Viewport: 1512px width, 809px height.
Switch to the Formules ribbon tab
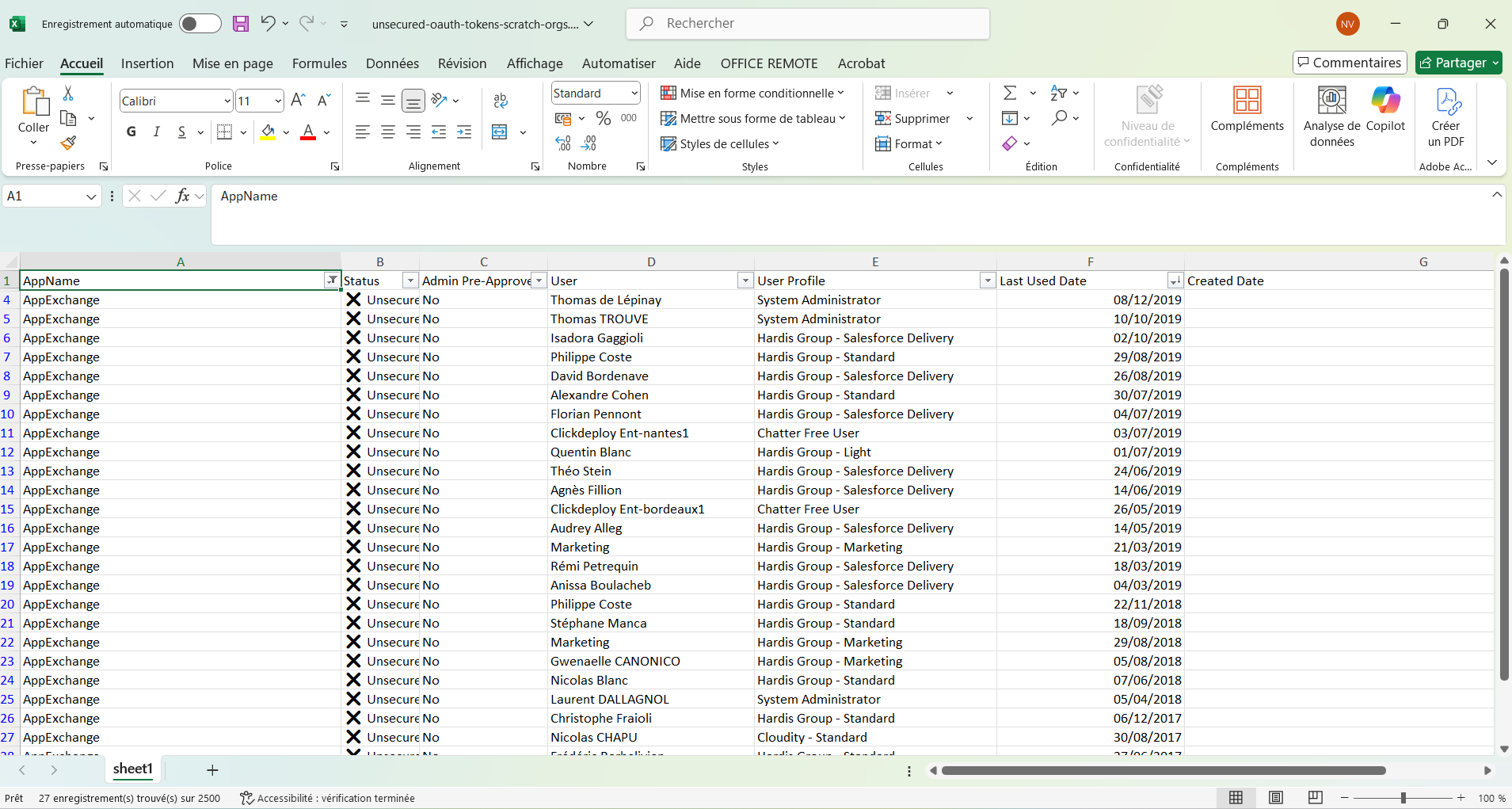pyautogui.click(x=319, y=63)
